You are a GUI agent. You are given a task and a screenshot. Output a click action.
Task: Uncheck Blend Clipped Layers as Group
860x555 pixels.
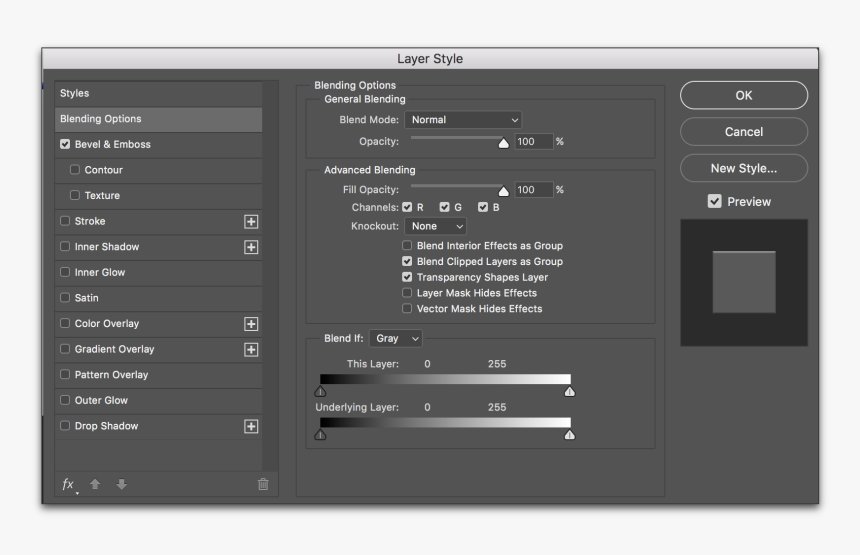point(407,261)
